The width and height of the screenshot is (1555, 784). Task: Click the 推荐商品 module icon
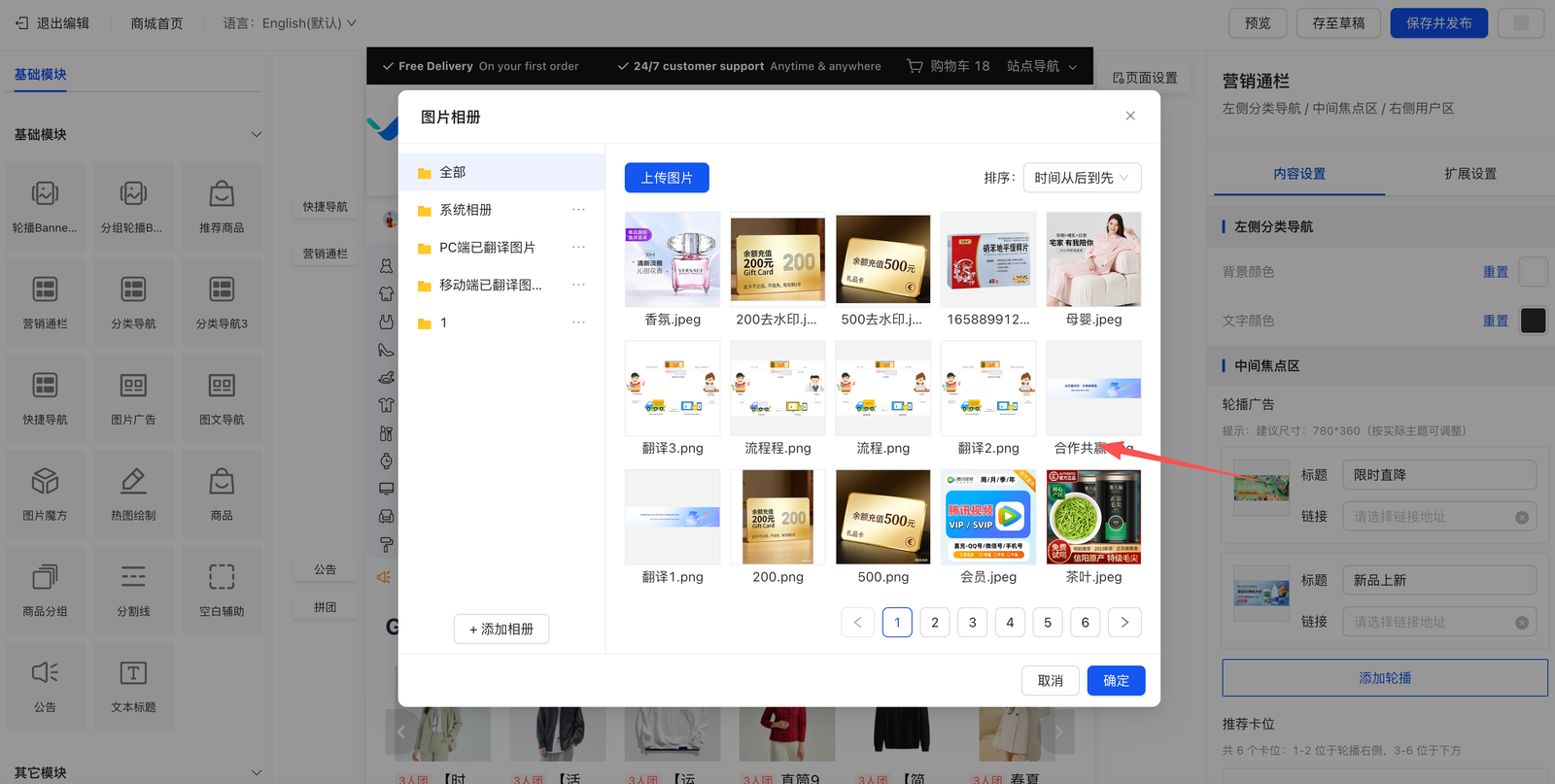pyautogui.click(x=222, y=194)
